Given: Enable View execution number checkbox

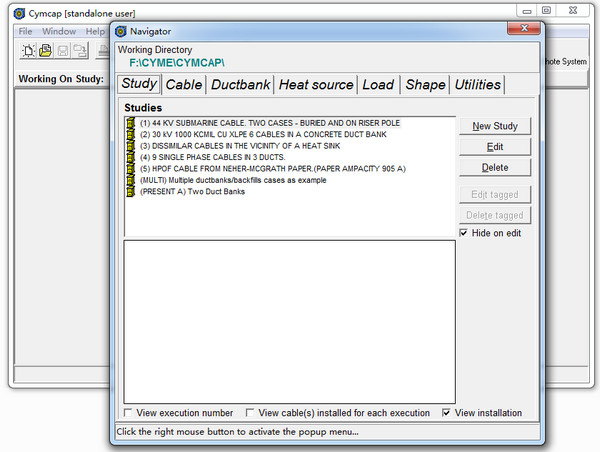Looking at the screenshot, I should [128, 412].
